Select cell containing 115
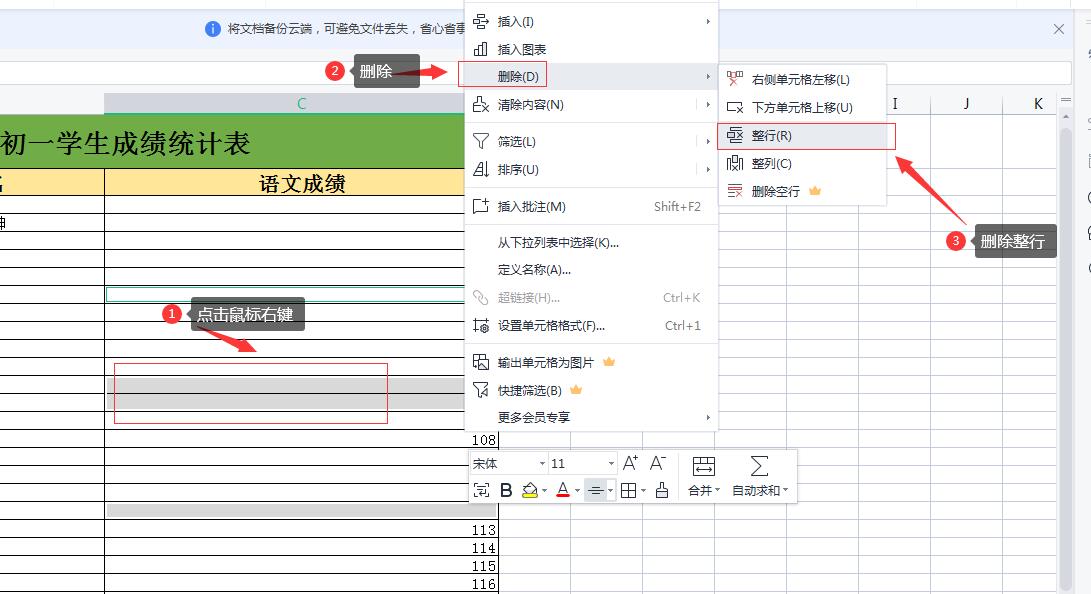Screen dimensions: 1091x594 click(x=301, y=565)
